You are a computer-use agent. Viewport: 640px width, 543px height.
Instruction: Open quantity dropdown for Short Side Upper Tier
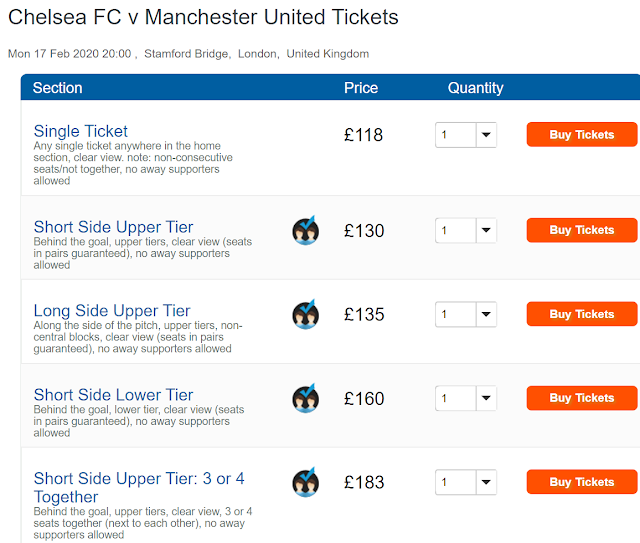pyautogui.click(x=466, y=231)
